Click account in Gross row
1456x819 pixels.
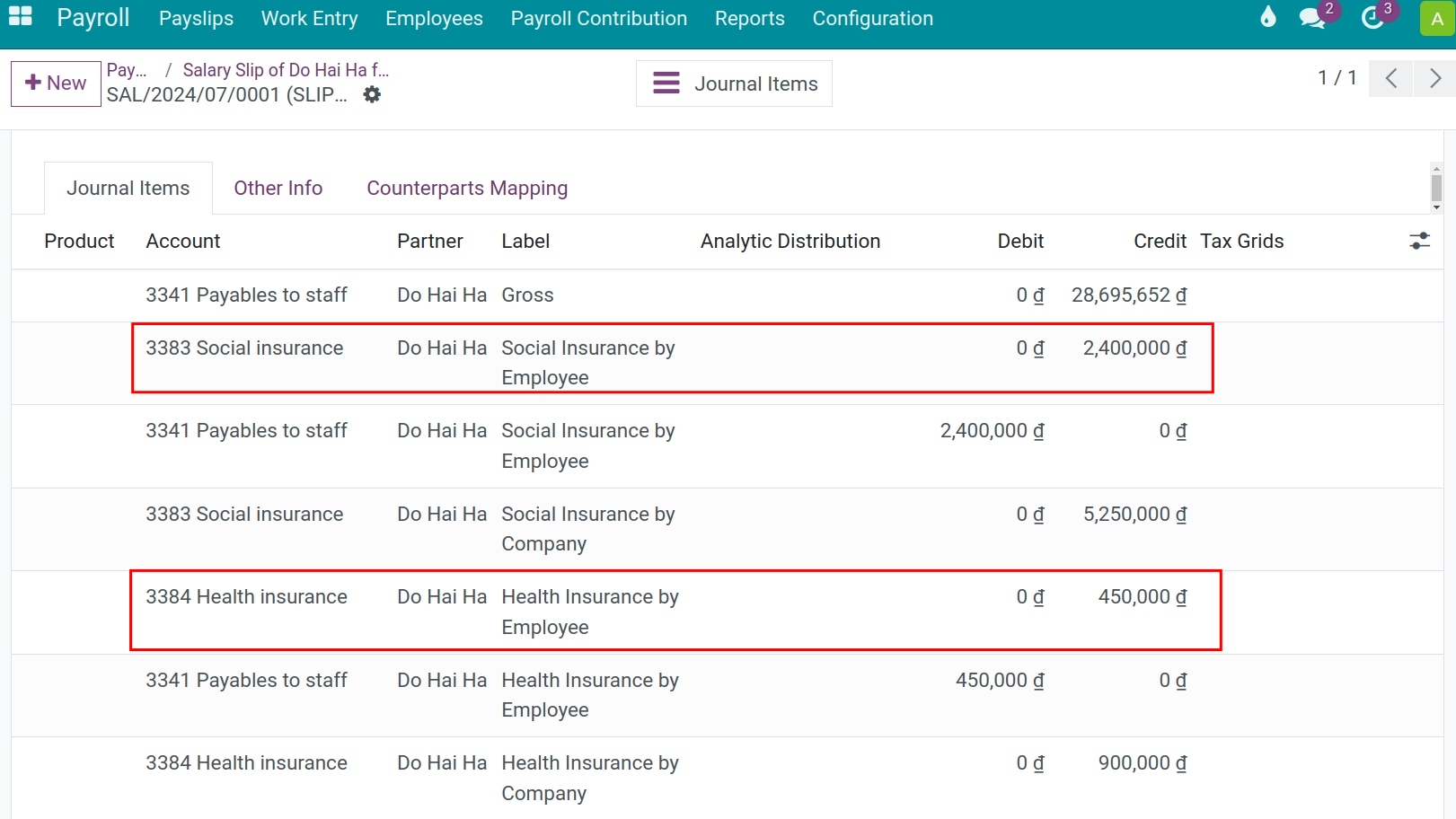(x=246, y=295)
